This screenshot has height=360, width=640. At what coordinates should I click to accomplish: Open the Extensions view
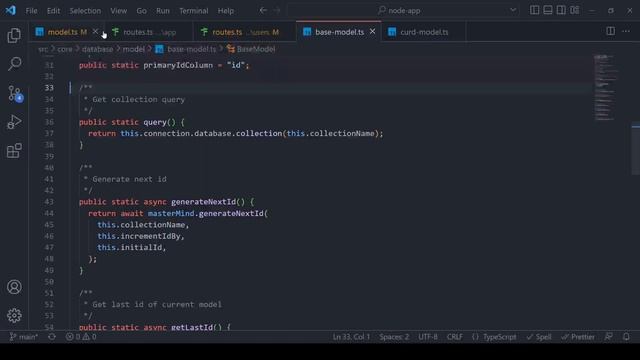click(14, 151)
